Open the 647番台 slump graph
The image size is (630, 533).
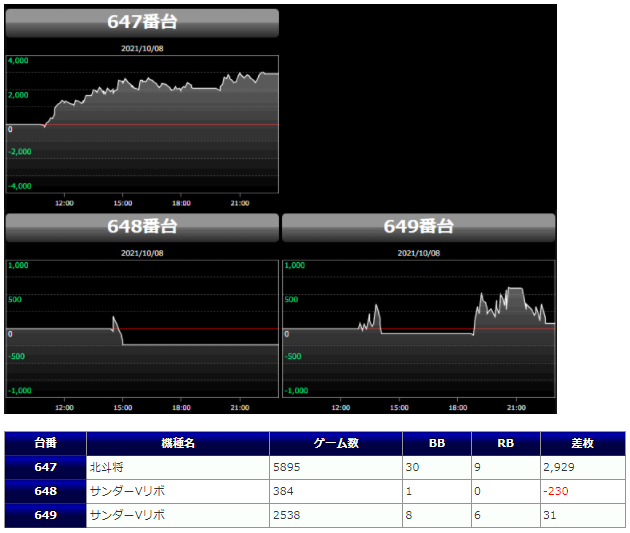point(142,124)
